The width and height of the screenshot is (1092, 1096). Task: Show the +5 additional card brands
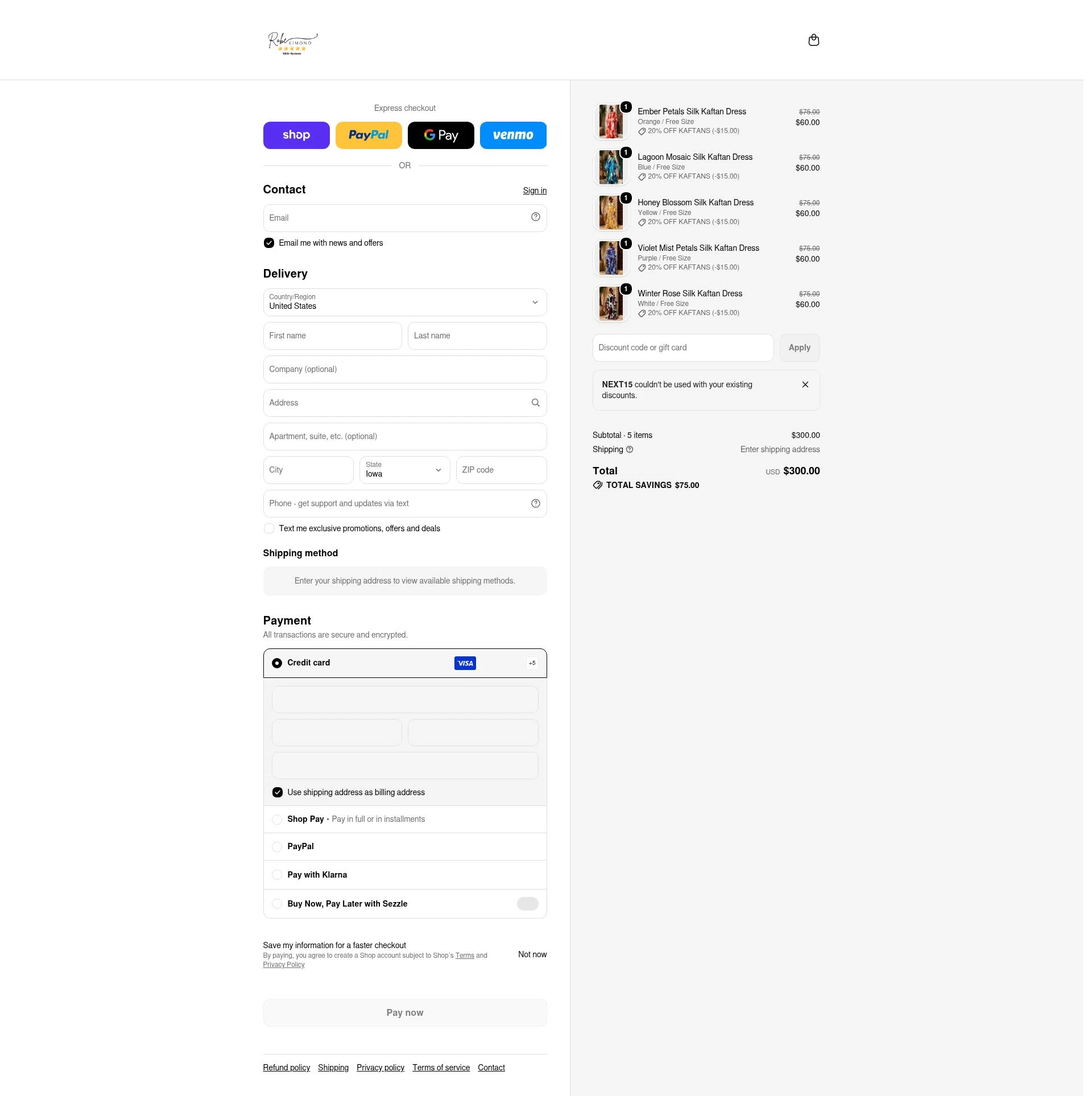(x=532, y=663)
